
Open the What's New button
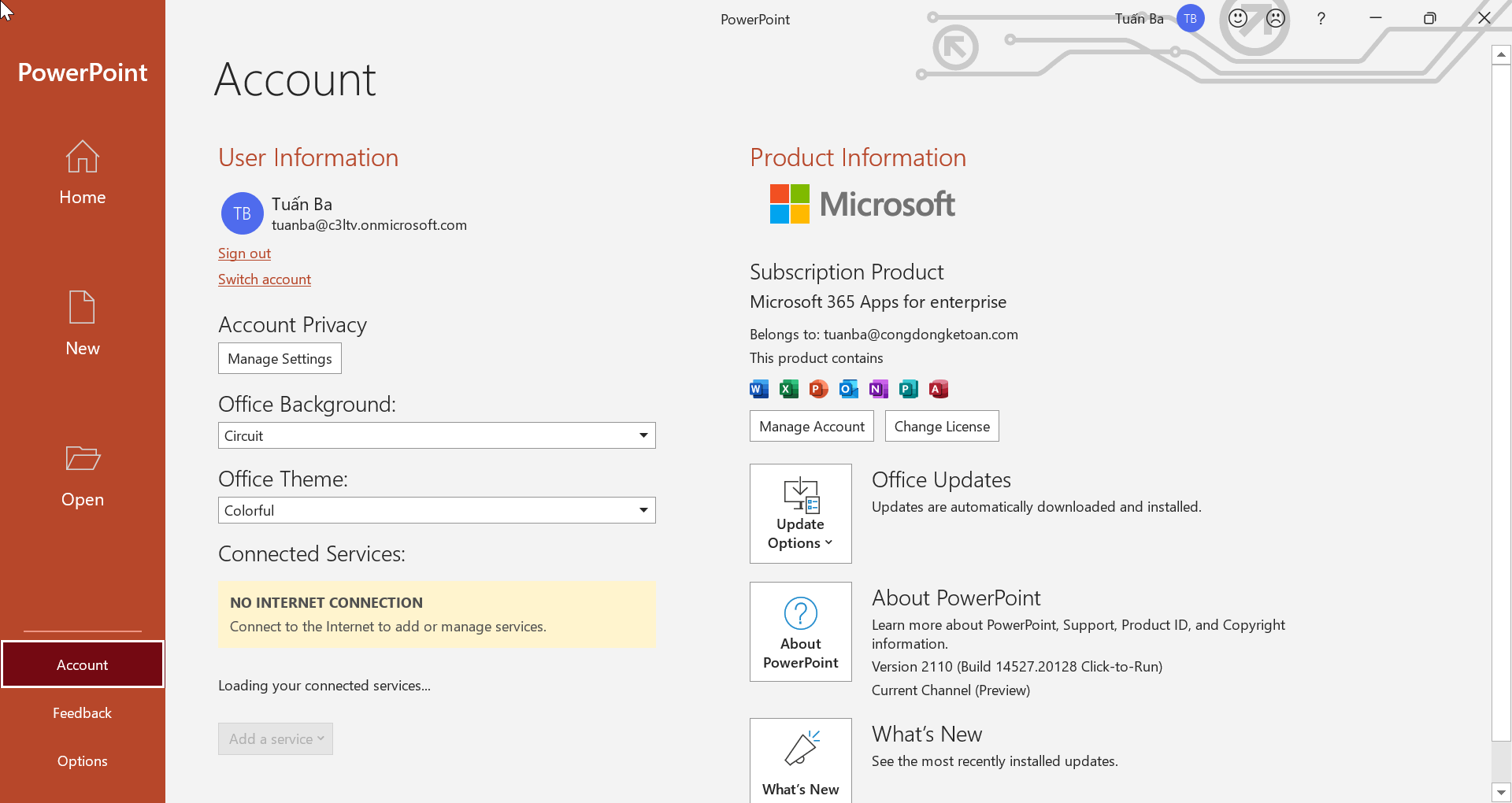[800, 760]
